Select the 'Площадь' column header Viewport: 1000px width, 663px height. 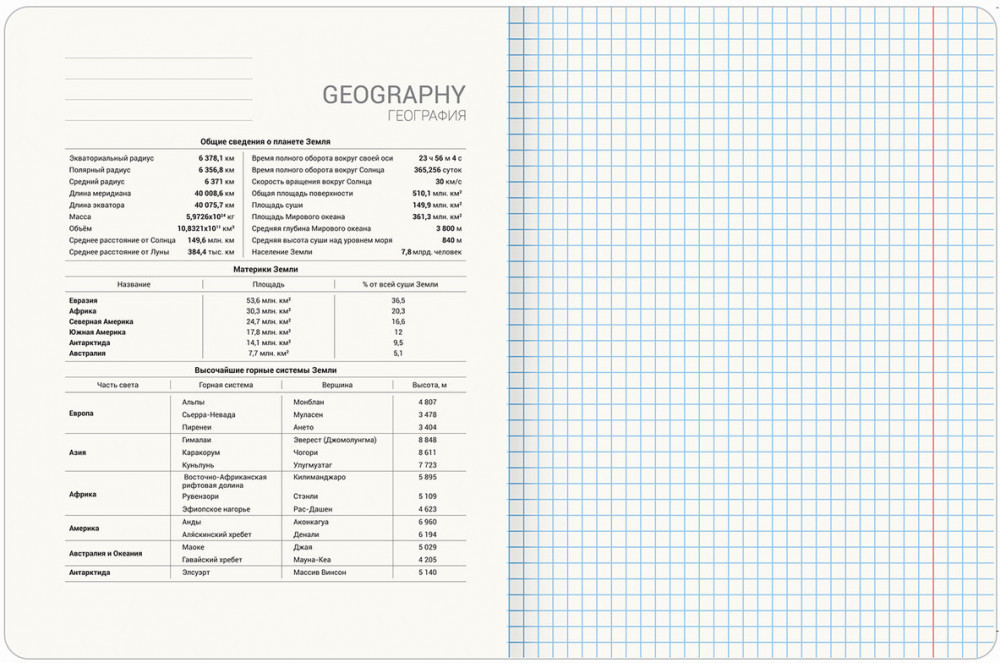pyautogui.click(x=268, y=285)
